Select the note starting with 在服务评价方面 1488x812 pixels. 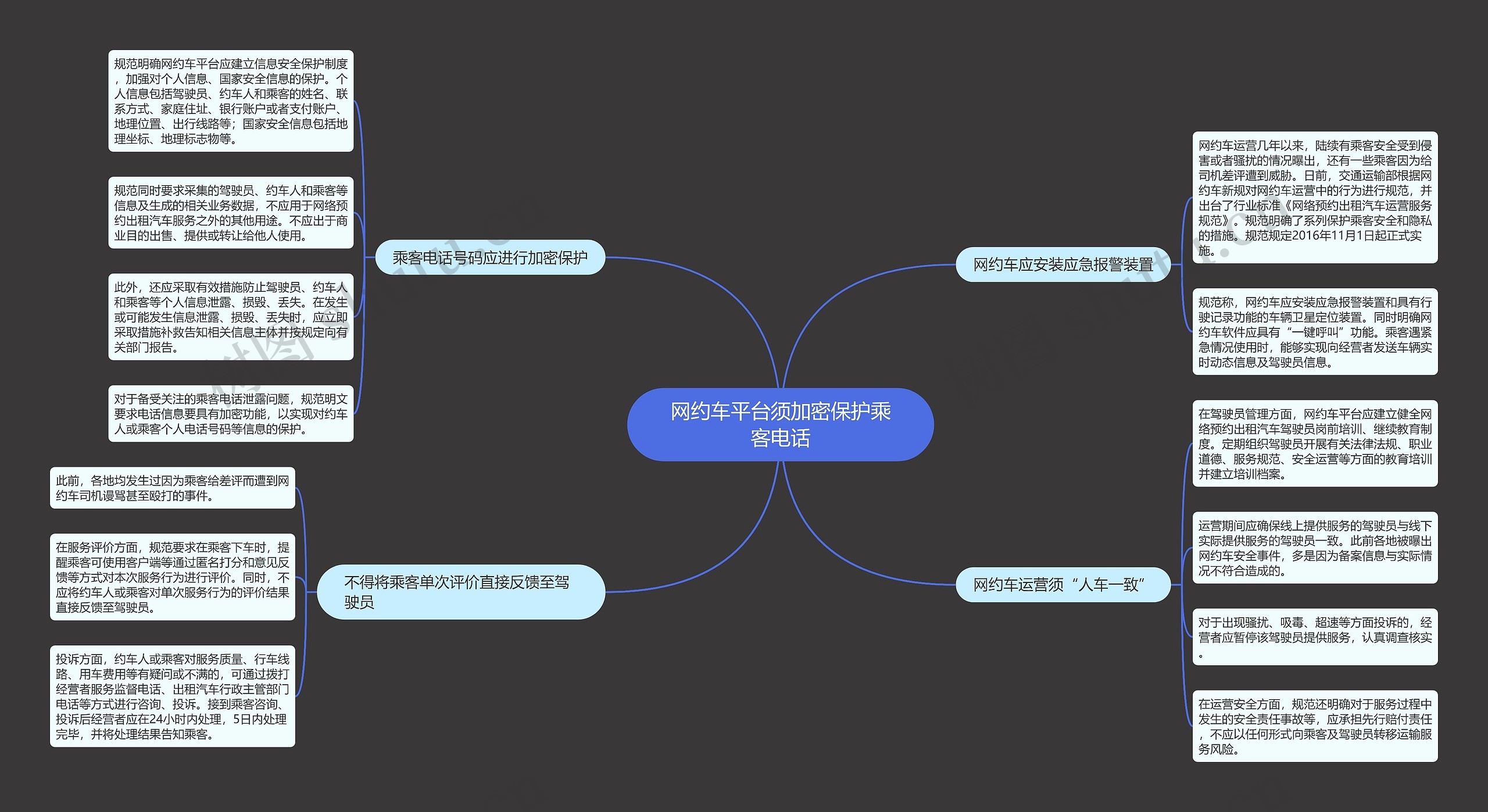(173, 577)
